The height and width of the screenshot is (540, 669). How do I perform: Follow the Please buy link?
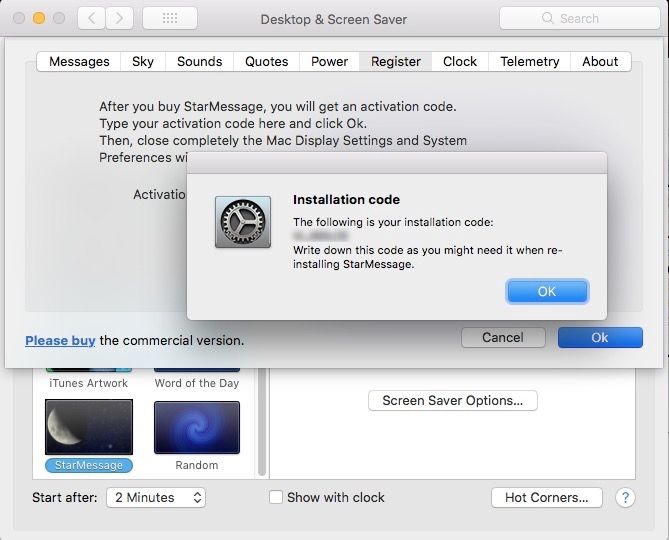coord(60,340)
